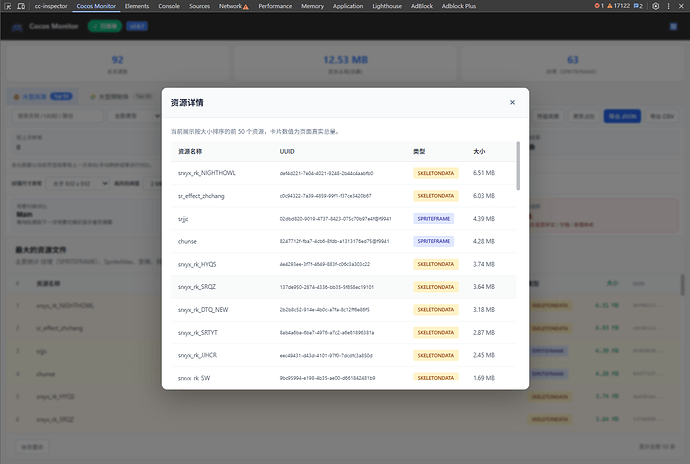690x464 pixels.
Task: Activate the inspect element picker icon
Action: (7, 6)
